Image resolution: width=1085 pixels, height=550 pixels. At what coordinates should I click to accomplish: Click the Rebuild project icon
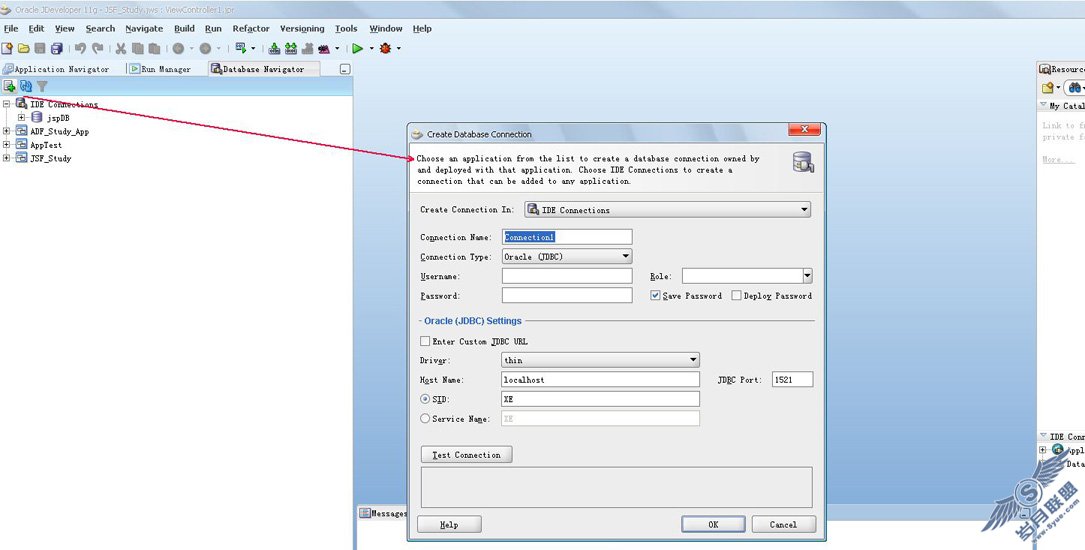coord(291,48)
